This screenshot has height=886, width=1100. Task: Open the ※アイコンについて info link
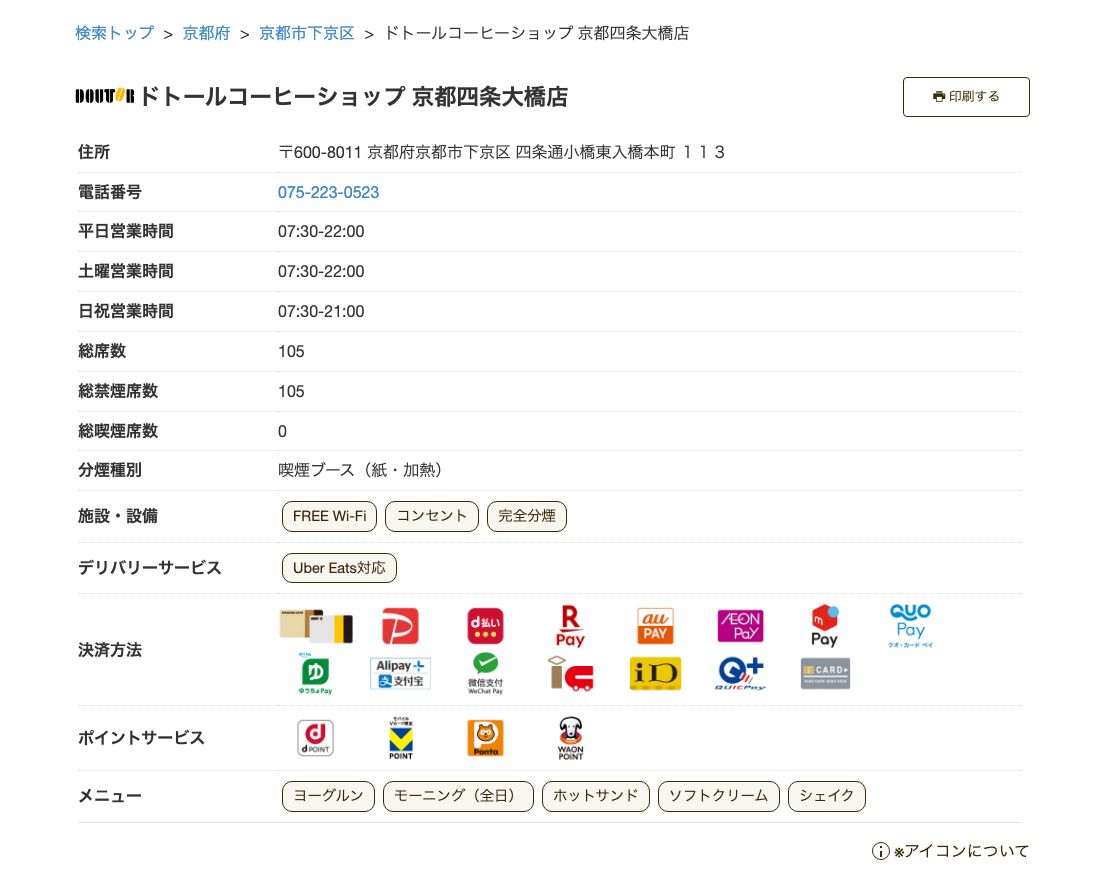(951, 851)
